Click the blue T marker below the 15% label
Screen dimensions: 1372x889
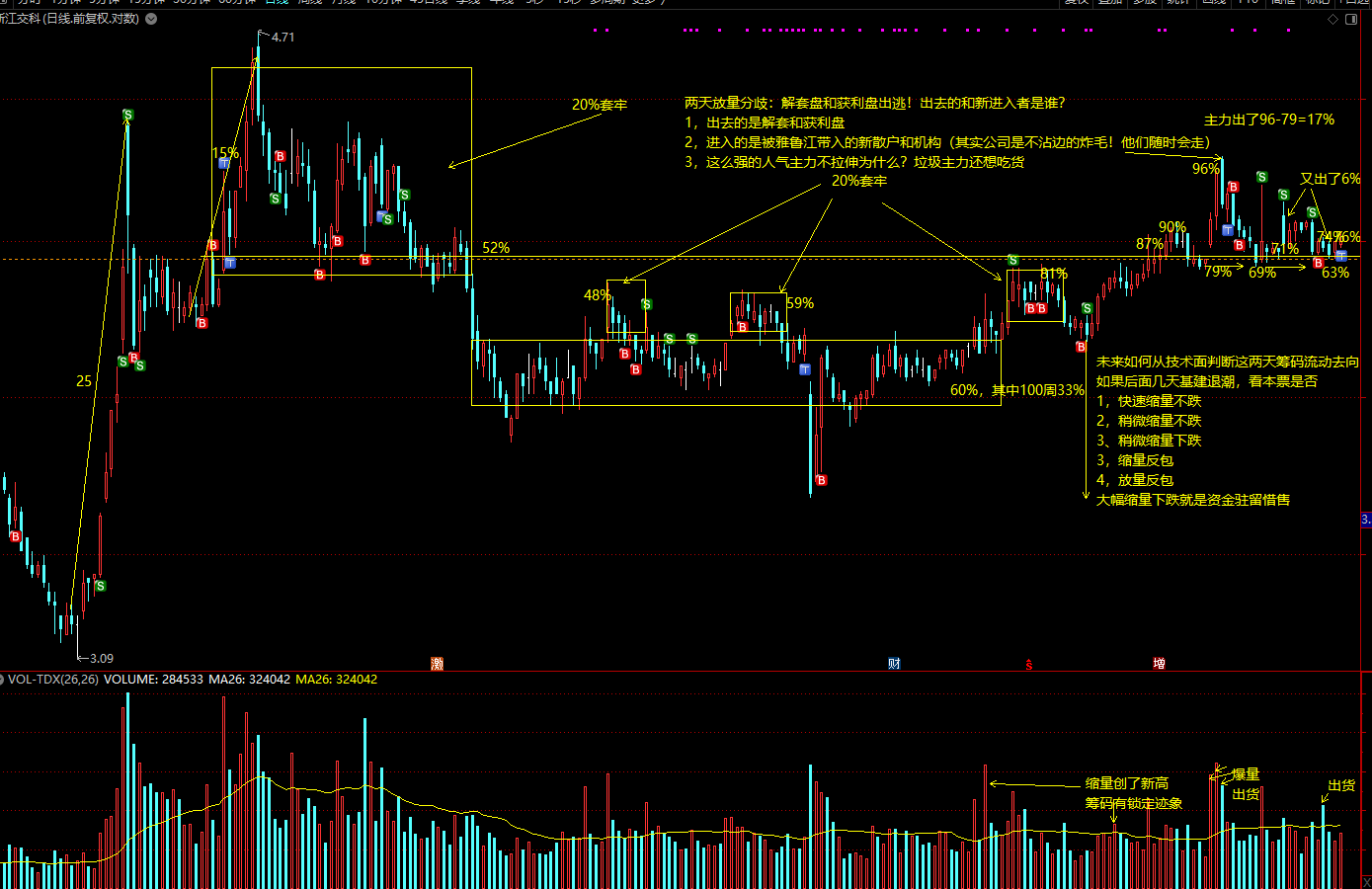coord(224,163)
